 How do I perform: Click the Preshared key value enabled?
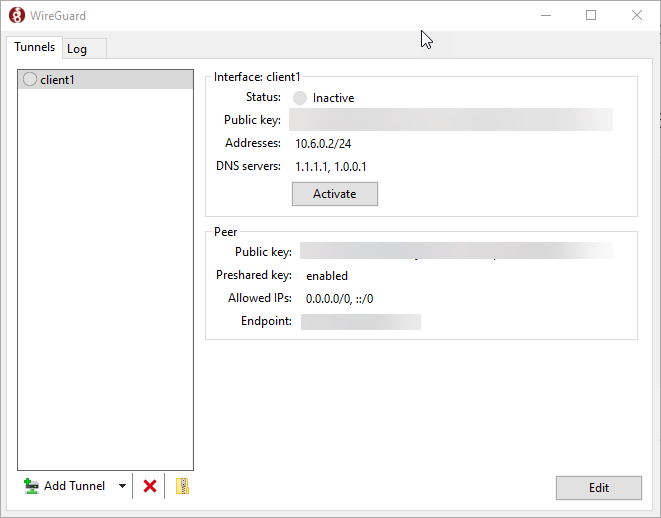pos(327,276)
